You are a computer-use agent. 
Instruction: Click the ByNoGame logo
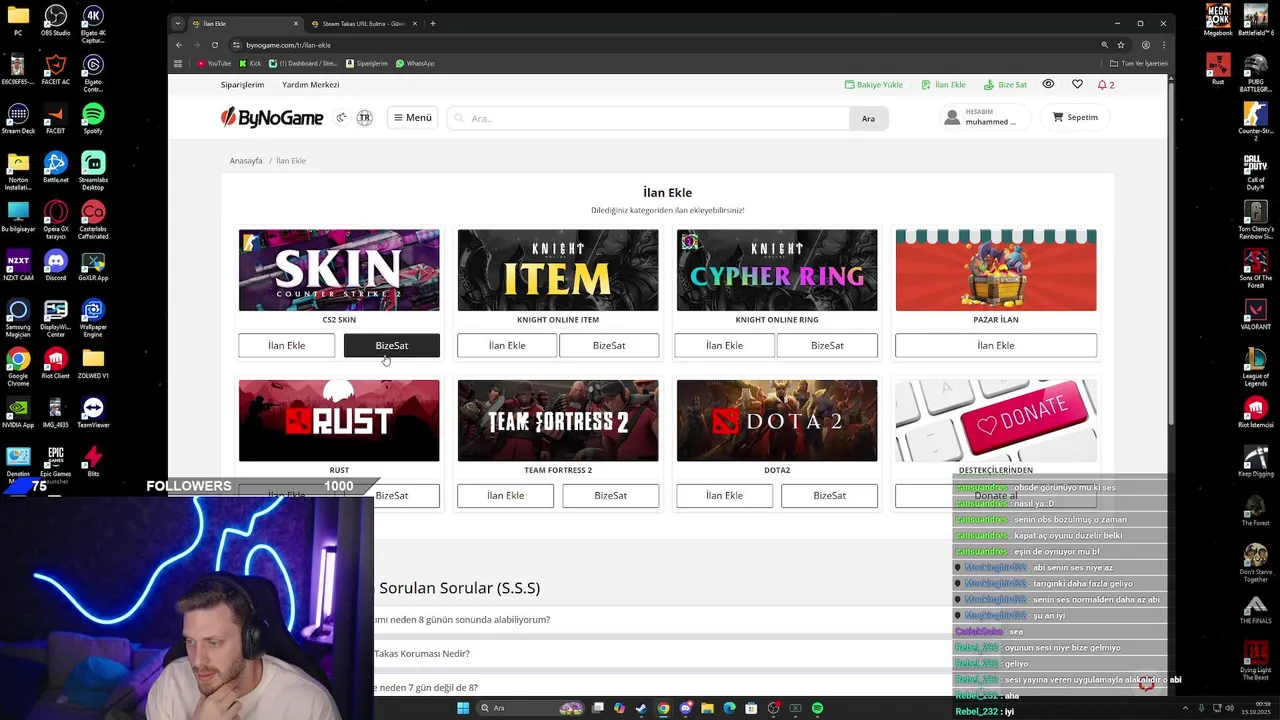coord(272,118)
